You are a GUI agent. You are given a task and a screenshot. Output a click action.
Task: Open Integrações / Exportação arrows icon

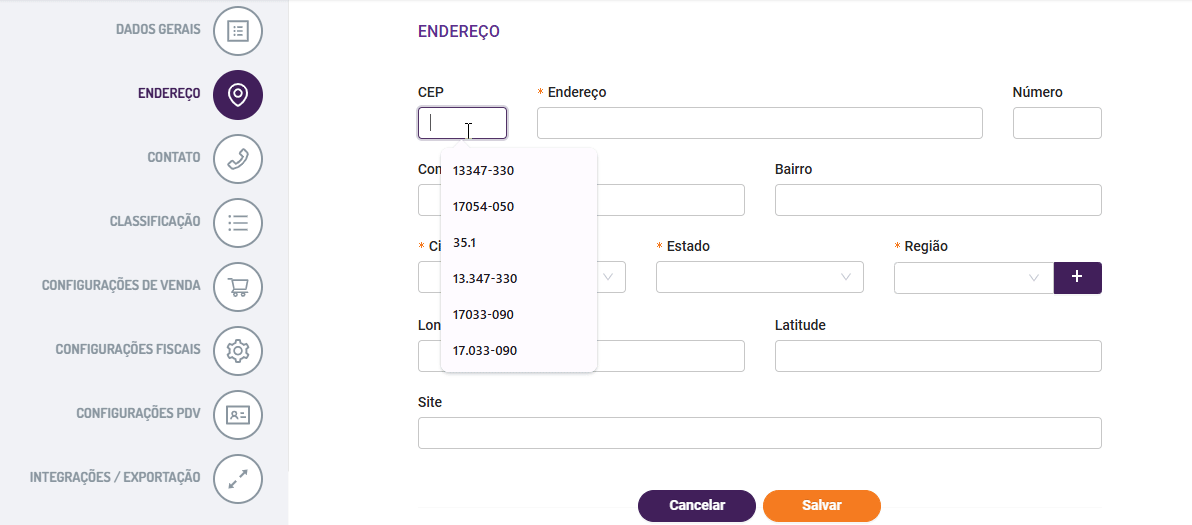click(238, 479)
